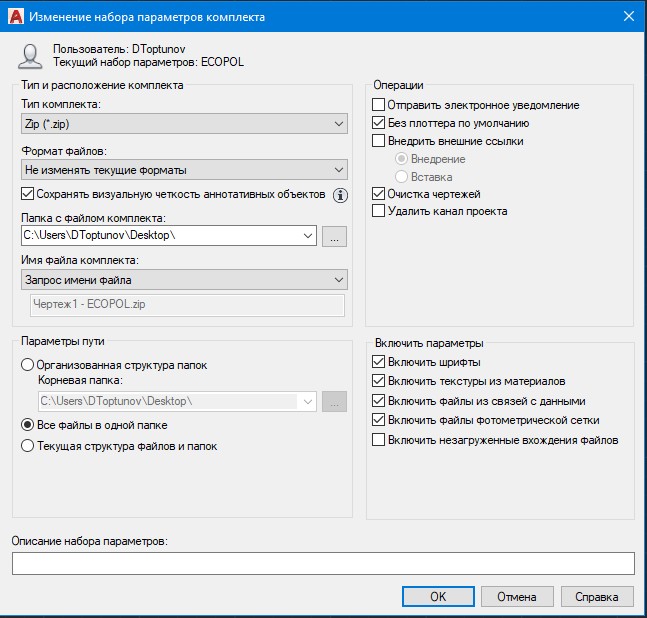Close the transmittal setup dialog
Screen dimensions: 647x618
pos(629,16)
